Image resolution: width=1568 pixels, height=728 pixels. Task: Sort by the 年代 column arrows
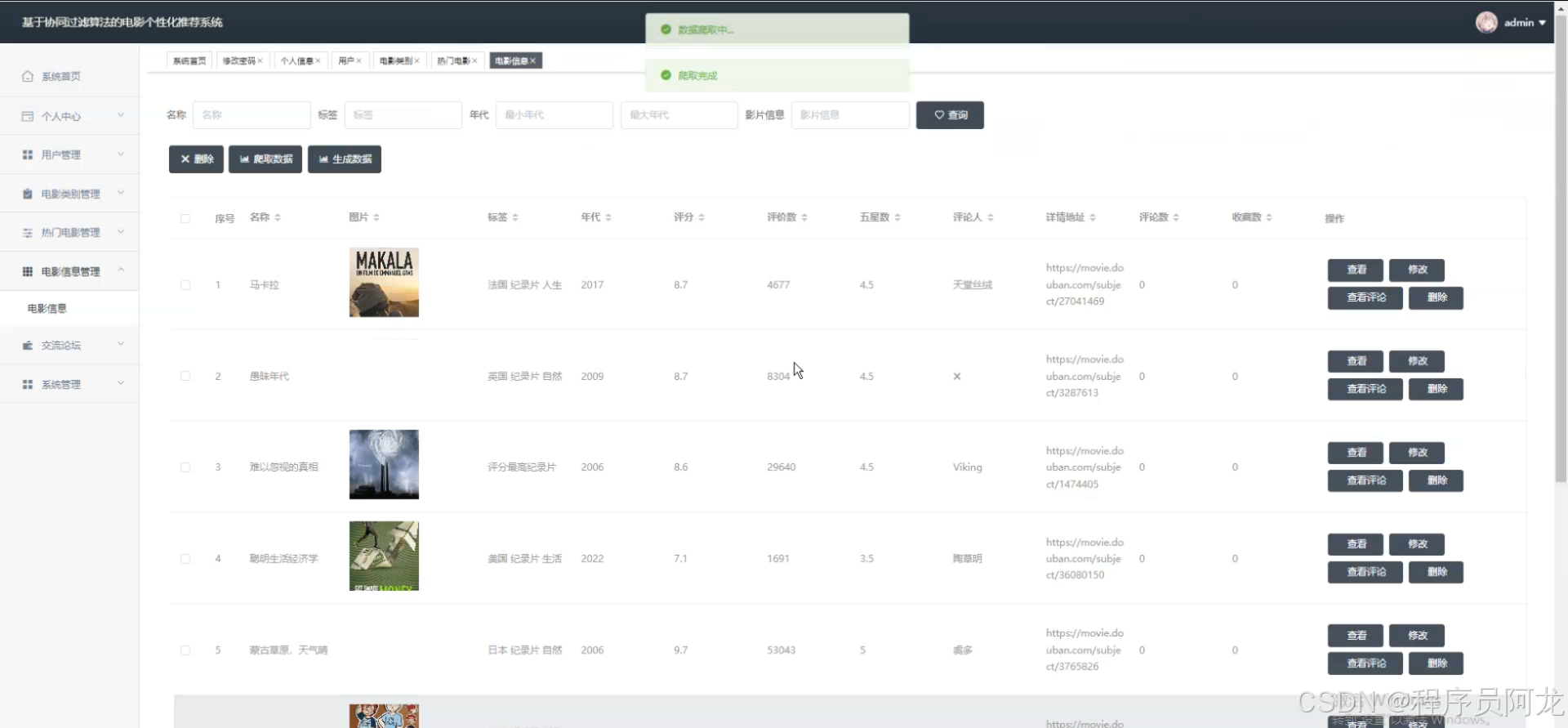pyautogui.click(x=608, y=217)
